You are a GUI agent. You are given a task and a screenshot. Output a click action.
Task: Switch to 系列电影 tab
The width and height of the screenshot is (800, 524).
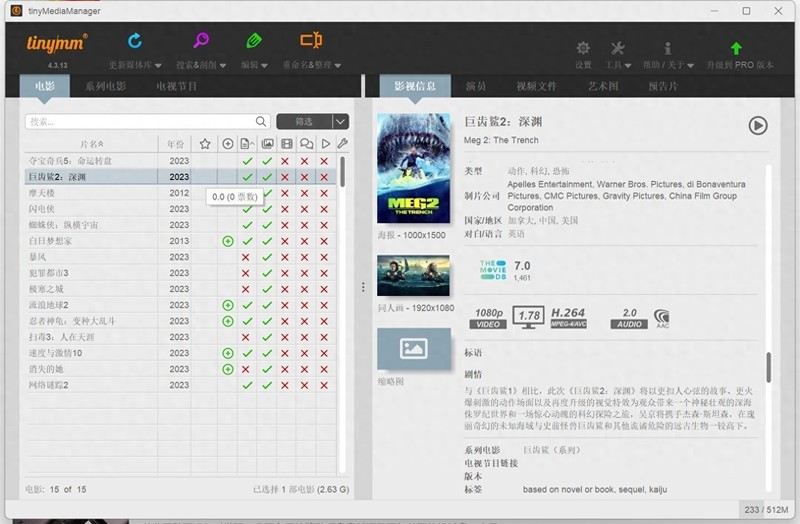pos(105,86)
